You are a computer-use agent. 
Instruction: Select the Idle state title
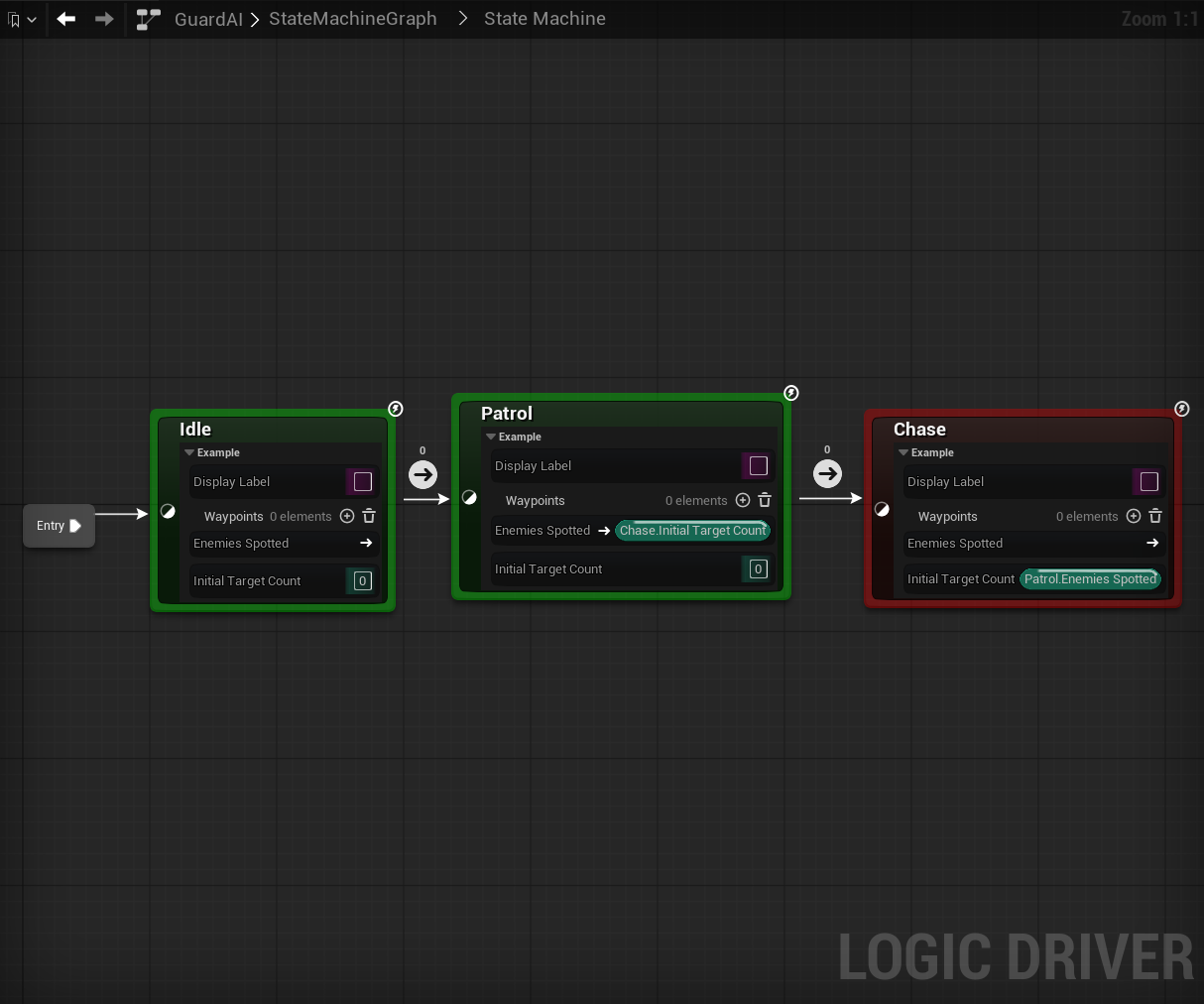click(x=195, y=430)
